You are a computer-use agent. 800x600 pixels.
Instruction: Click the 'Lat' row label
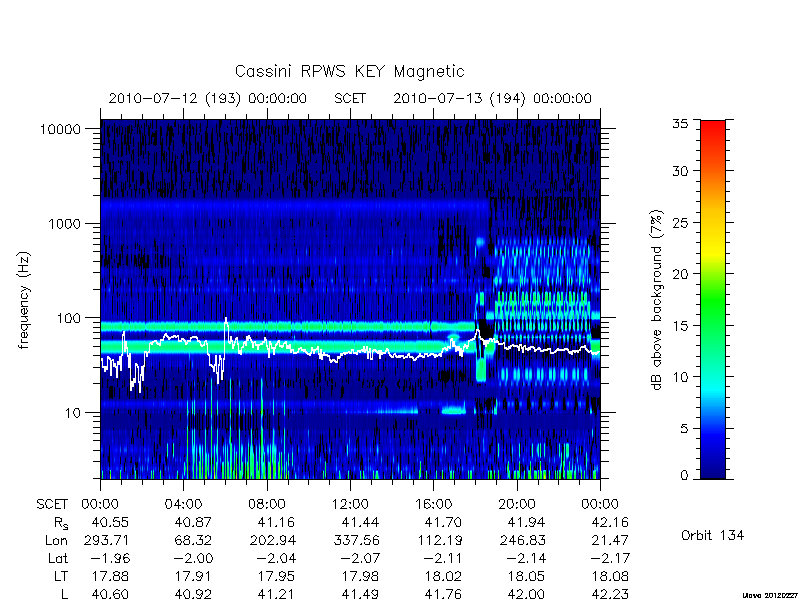[x=58, y=559]
